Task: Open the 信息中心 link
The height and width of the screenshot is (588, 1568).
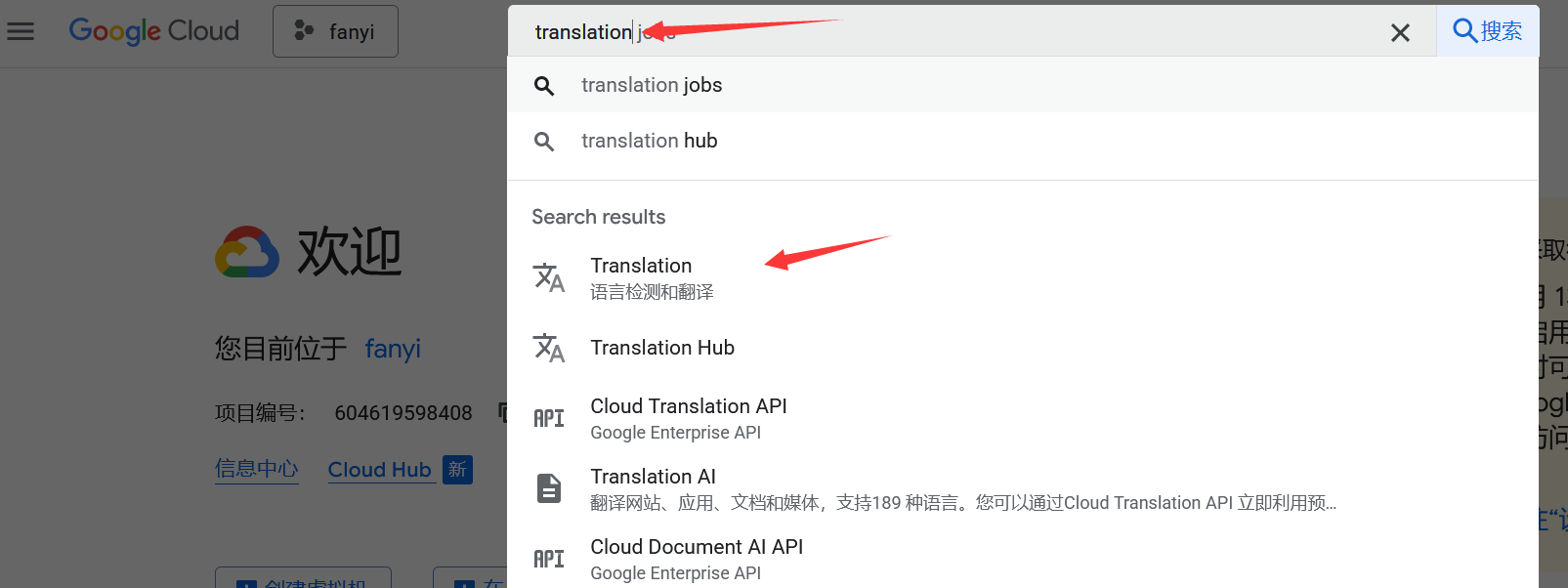Action: (257, 469)
